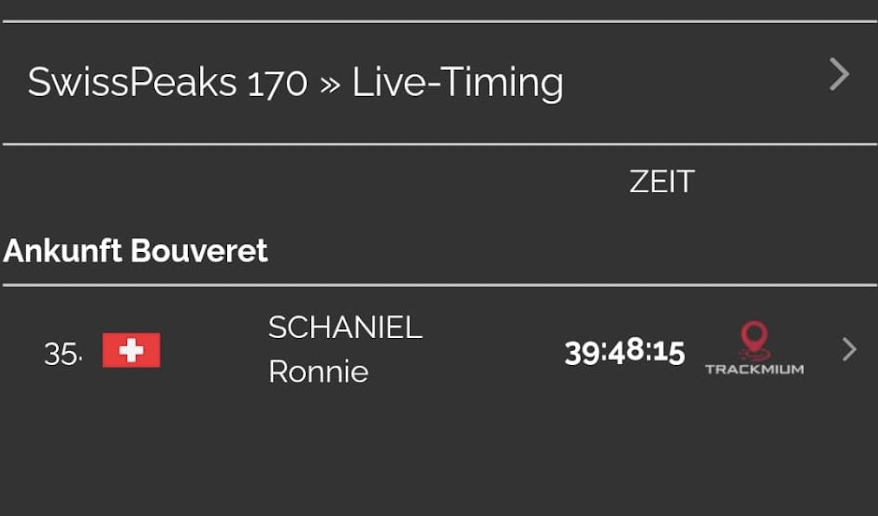The image size is (878, 516).
Task: Click the number 170 in the title
Action: pos(276,82)
